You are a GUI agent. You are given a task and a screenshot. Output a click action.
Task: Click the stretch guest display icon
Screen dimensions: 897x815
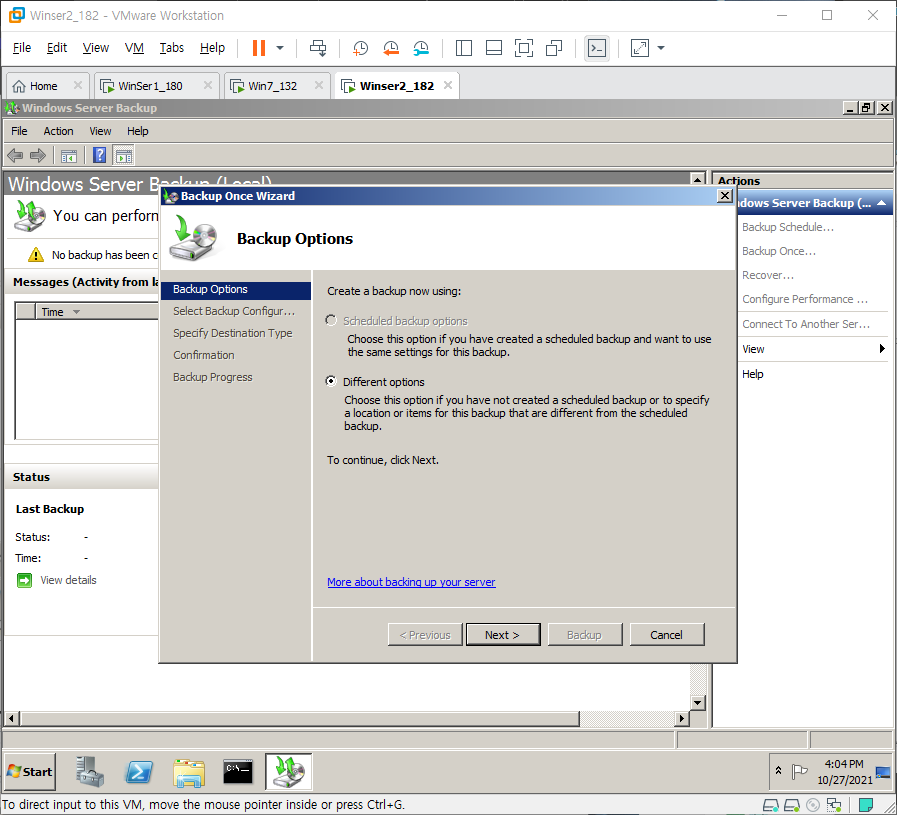(x=640, y=48)
